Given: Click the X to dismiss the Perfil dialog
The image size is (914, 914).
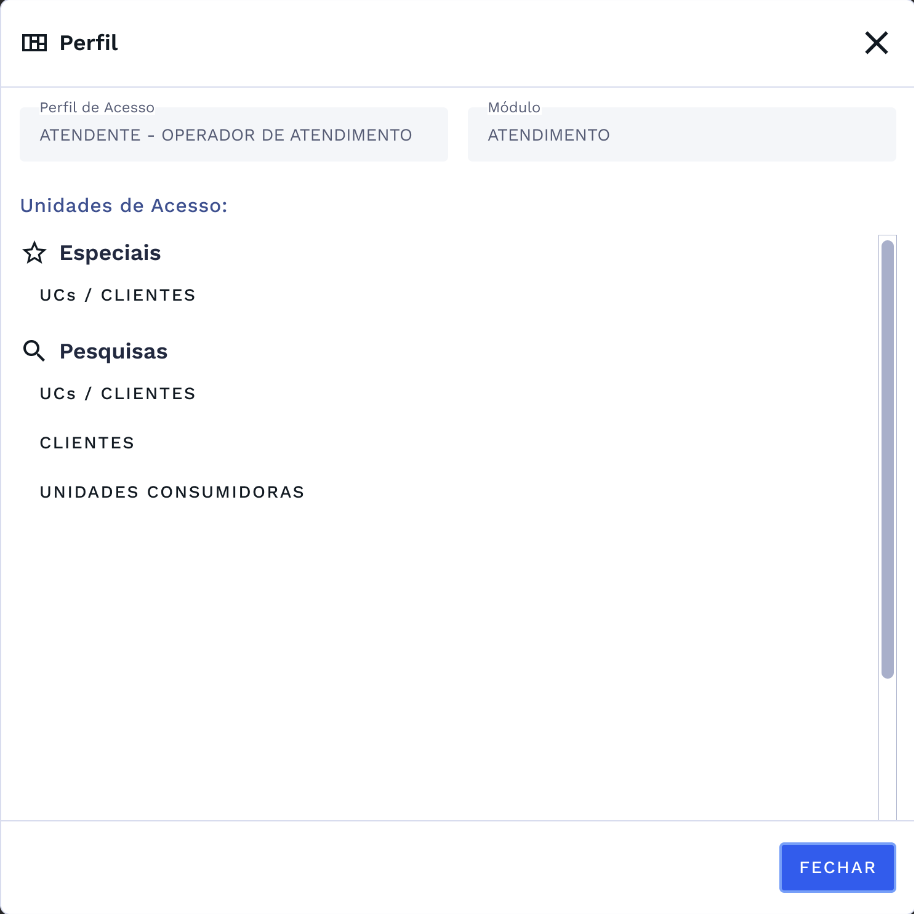Looking at the screenshot, I should 877,43.
